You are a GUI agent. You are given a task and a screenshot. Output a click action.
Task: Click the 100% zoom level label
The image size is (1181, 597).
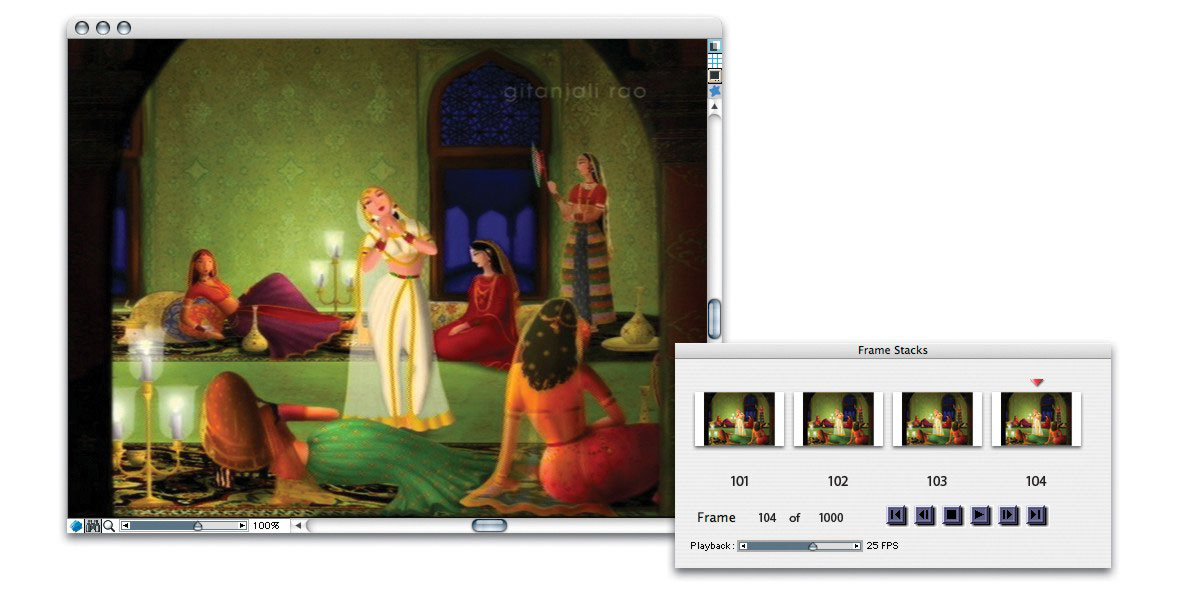tap(265, 524)
